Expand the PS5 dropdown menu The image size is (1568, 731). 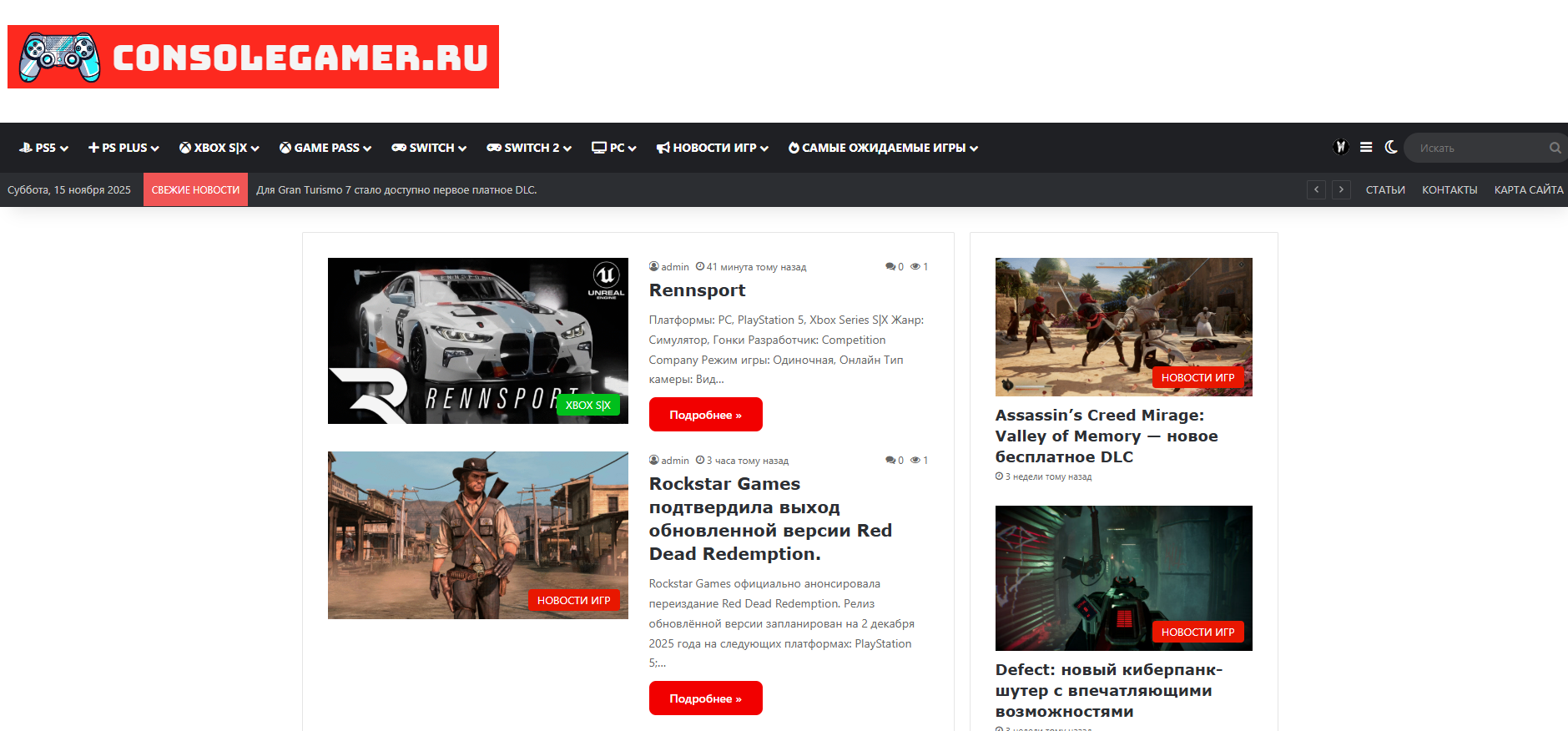click(x=43, y=148)
